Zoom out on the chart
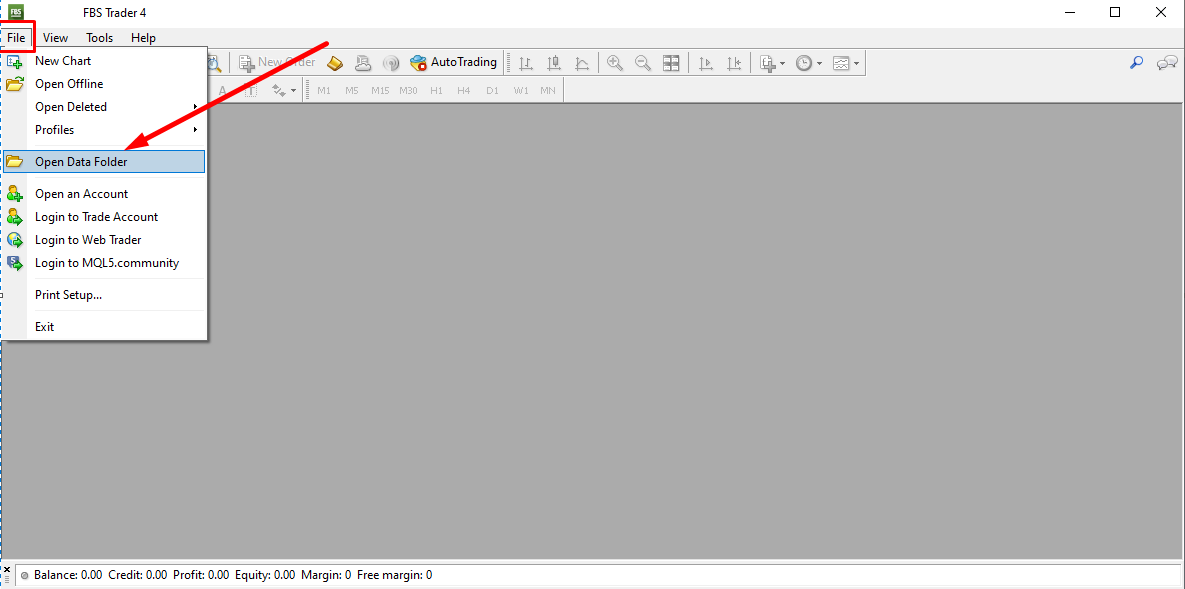Viewport: 1185px width, 589px height. tap(643, 64)
